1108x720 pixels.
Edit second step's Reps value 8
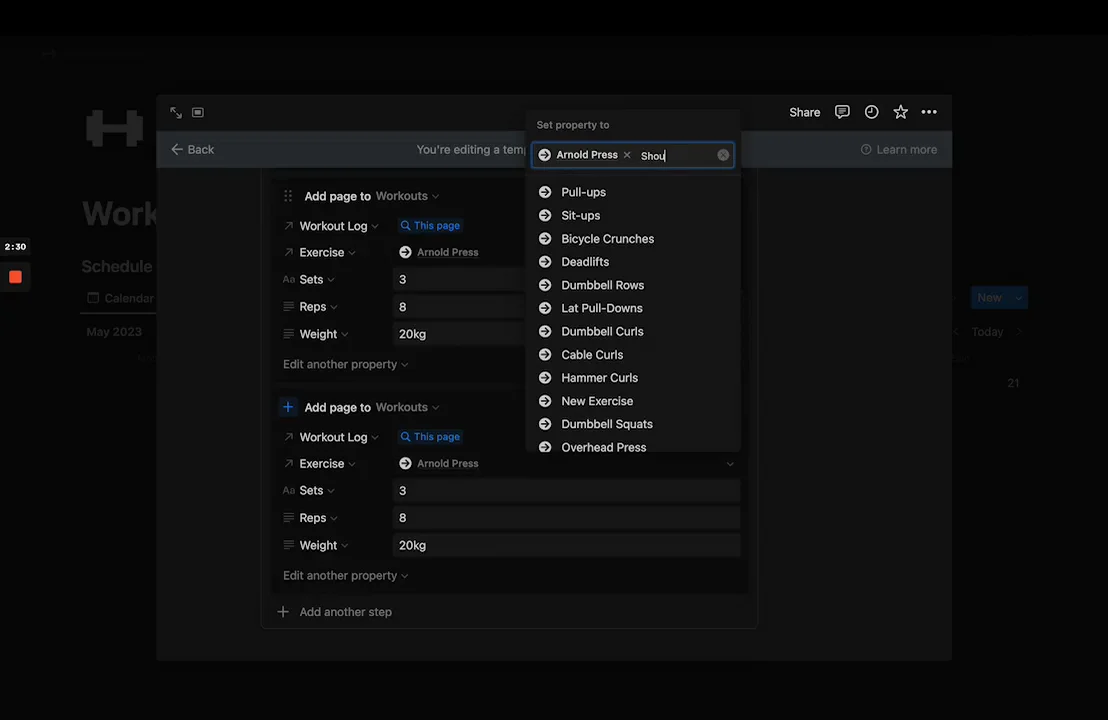click(x=567, y=518)
